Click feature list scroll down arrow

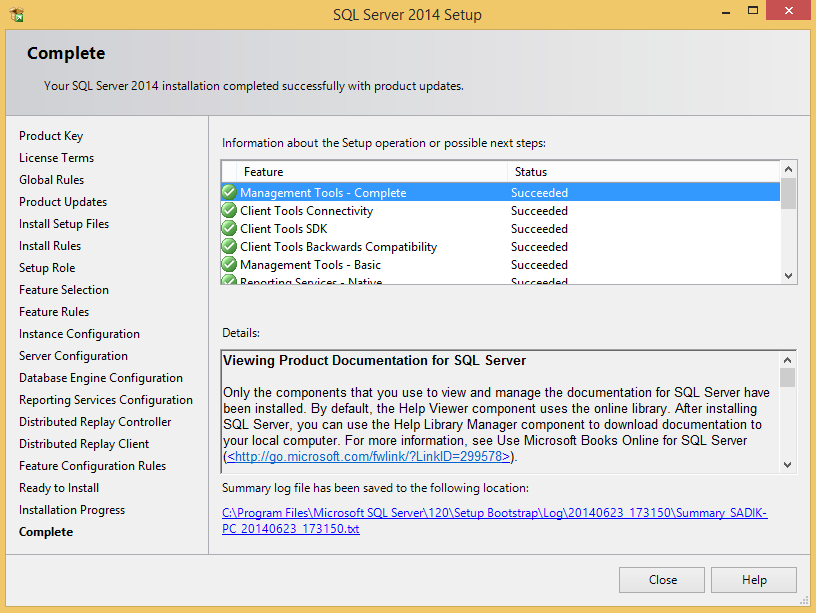[788, 276]
